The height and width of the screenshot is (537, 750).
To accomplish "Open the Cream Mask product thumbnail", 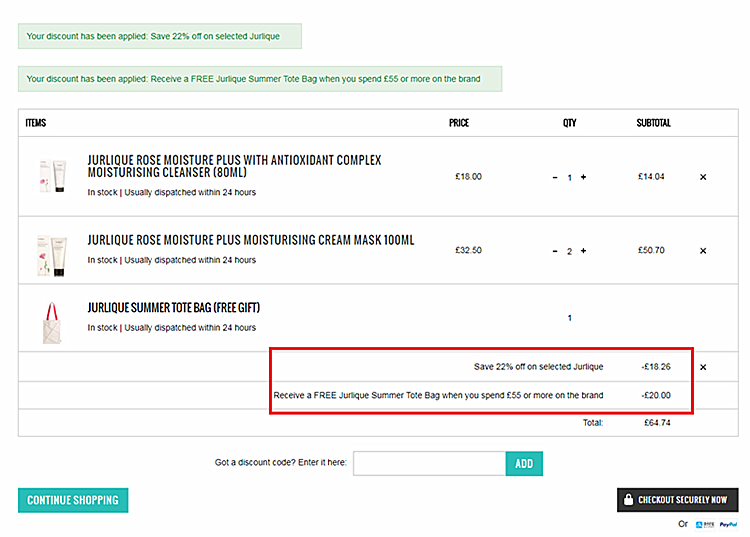I will point(52,255).
